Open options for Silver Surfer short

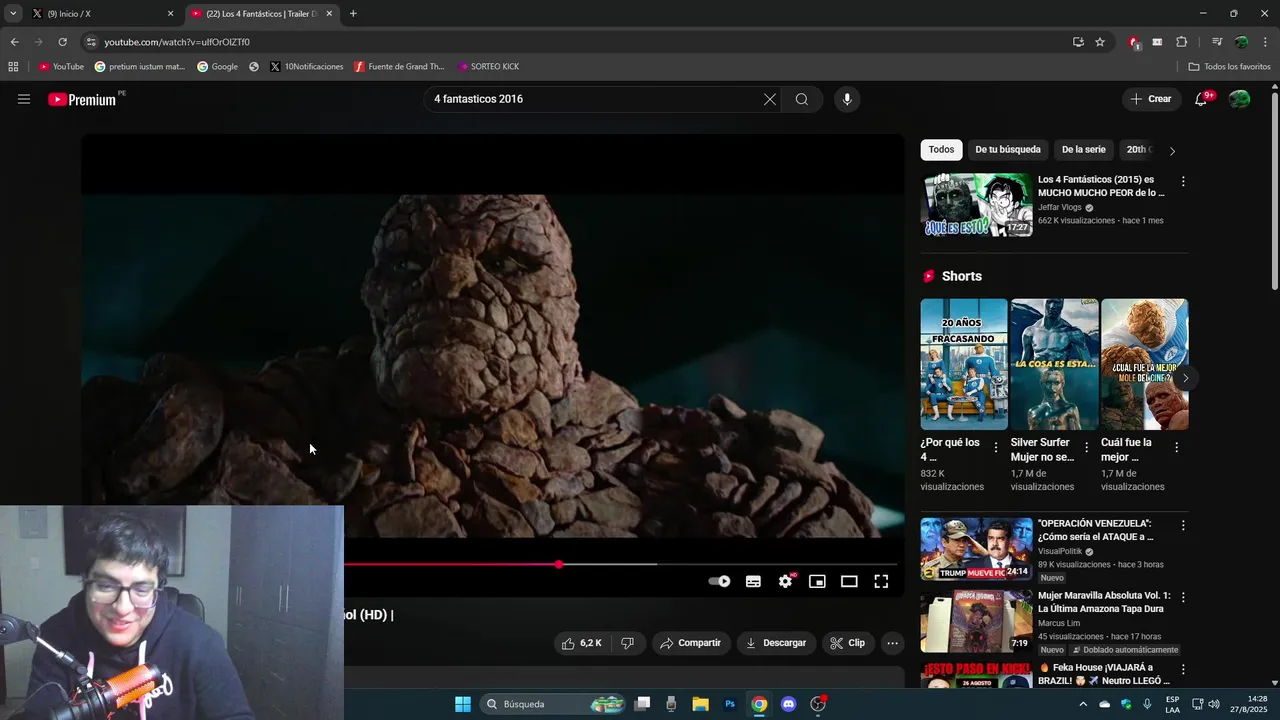1086,448
